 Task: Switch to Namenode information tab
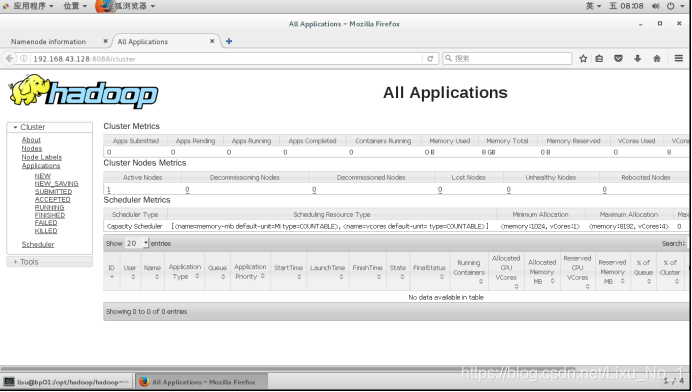pos(49,41)
